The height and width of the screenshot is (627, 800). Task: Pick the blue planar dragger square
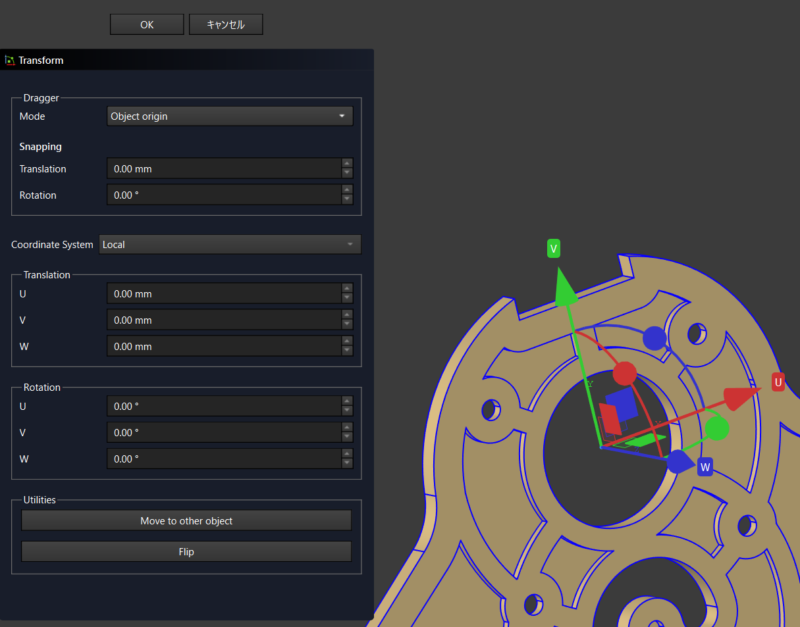tap(621, 405)
